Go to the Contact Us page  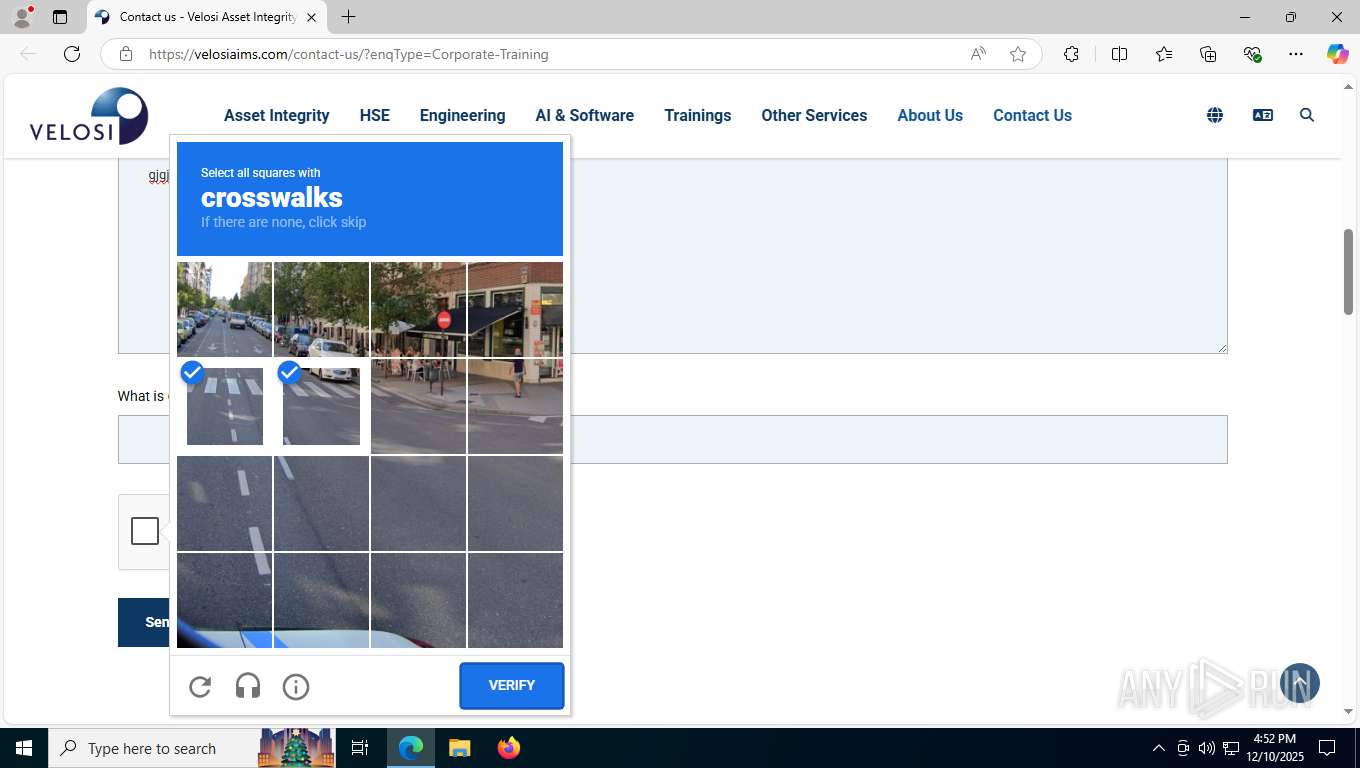coord(1032,115)
